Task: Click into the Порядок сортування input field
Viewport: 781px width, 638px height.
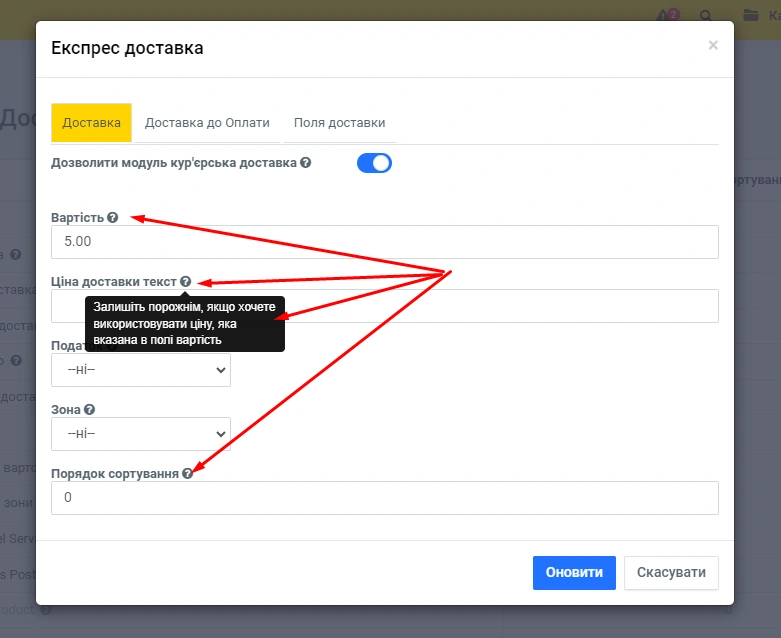Action: click(x=385, y=498)
